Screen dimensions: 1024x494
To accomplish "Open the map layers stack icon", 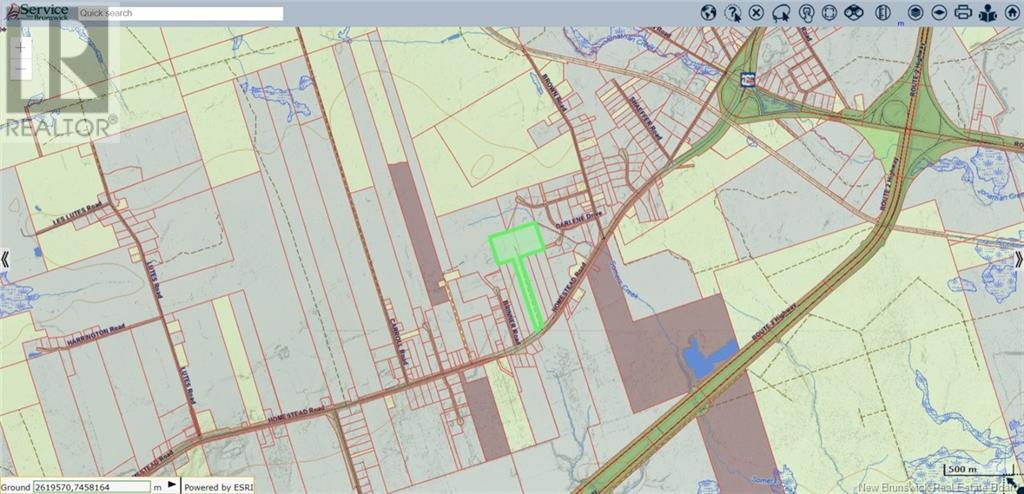I will click(x=914, y=13).
